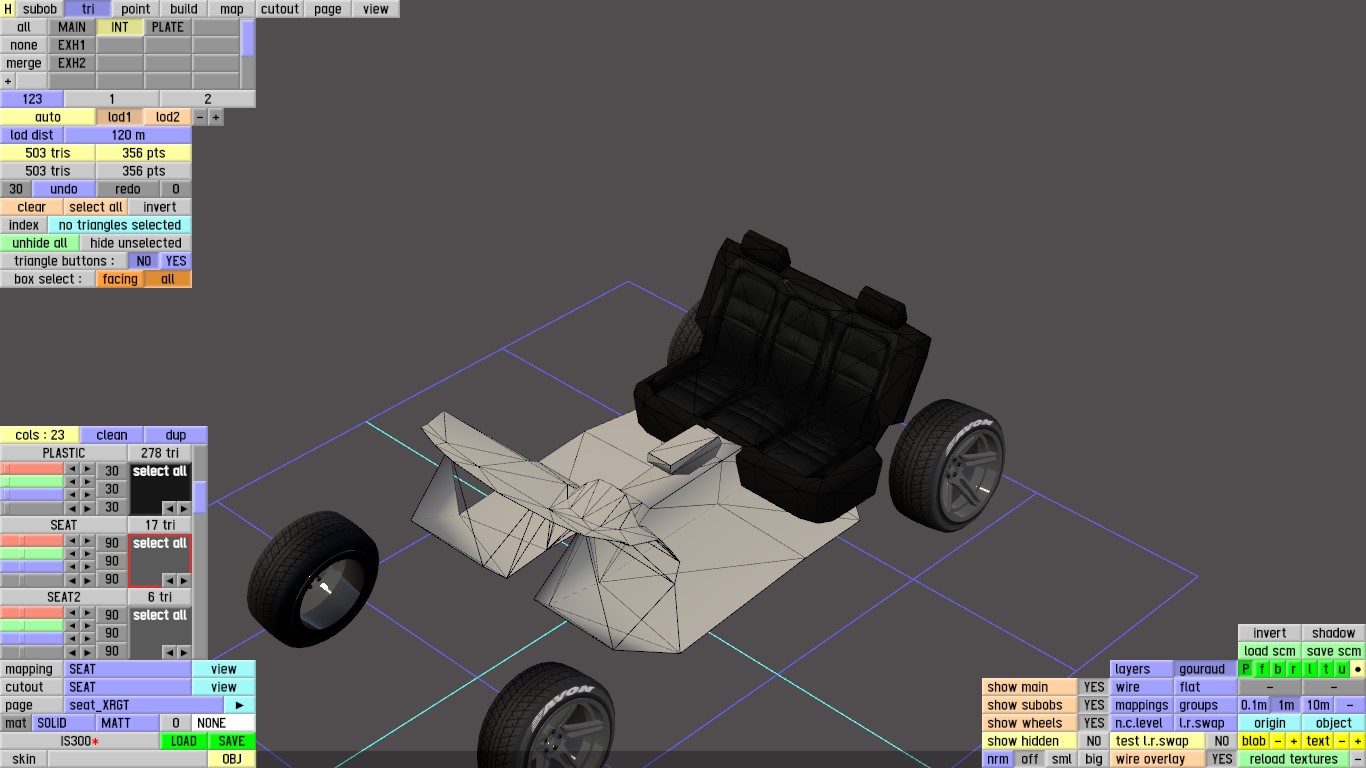Click the reload textures button
1366x768 pixels.
[1293, 759]
